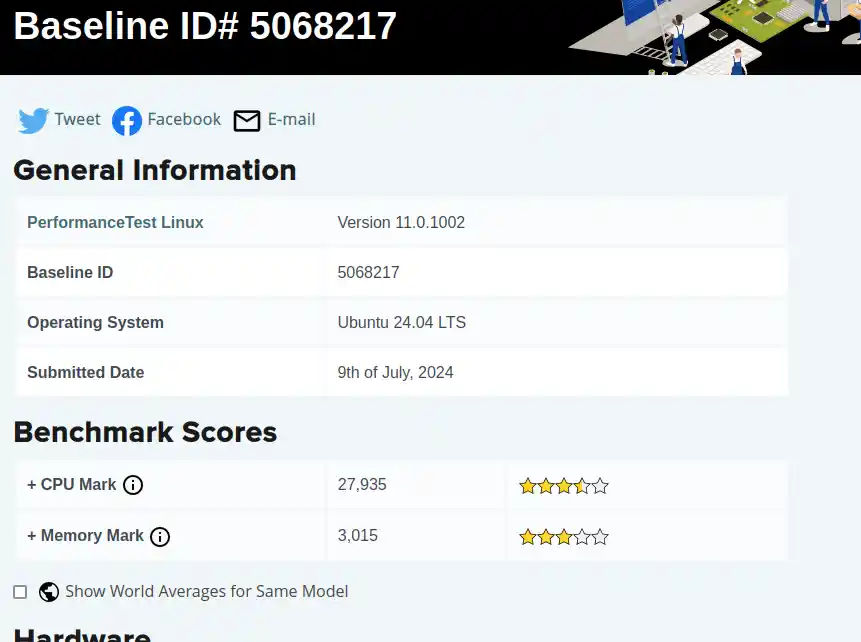Open the Memory Mark info icon
Screen dimensions: 861x642
pyautogui.click(x=160, y=537)
